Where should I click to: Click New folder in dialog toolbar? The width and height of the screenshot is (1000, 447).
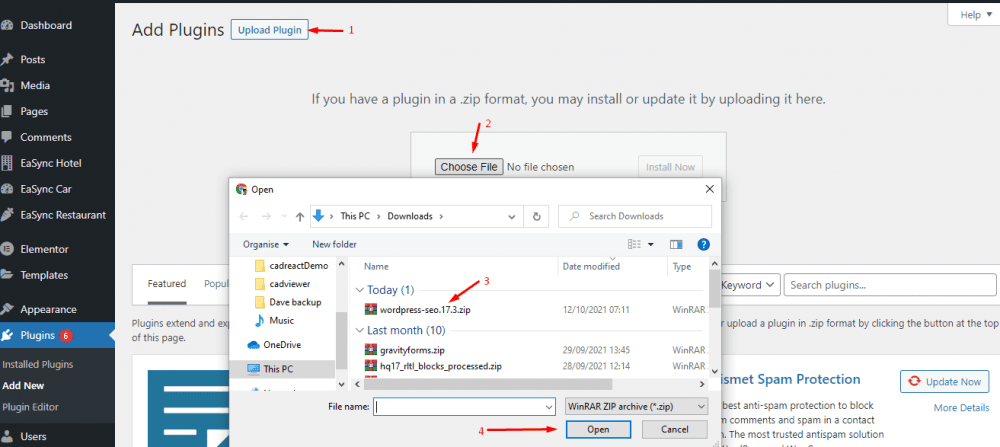click(334, 244)
